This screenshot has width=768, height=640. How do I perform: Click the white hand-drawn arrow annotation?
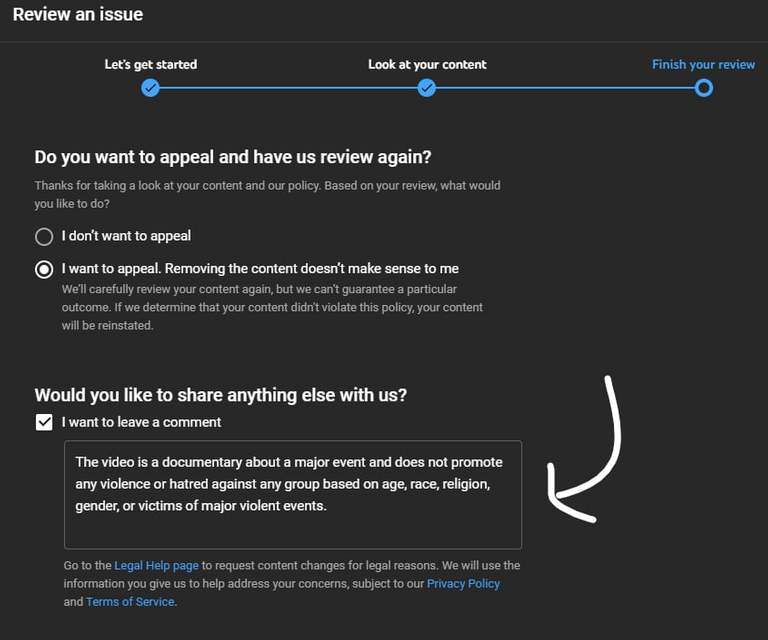pos(584,449)
